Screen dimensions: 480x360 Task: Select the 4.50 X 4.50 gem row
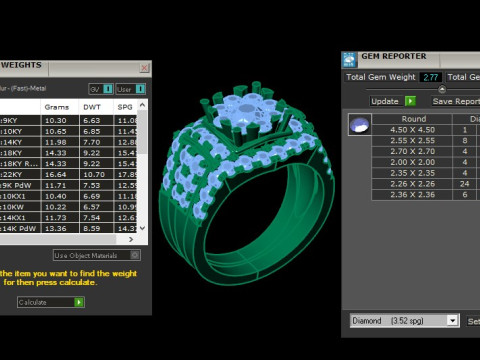(x=426, y=130)
